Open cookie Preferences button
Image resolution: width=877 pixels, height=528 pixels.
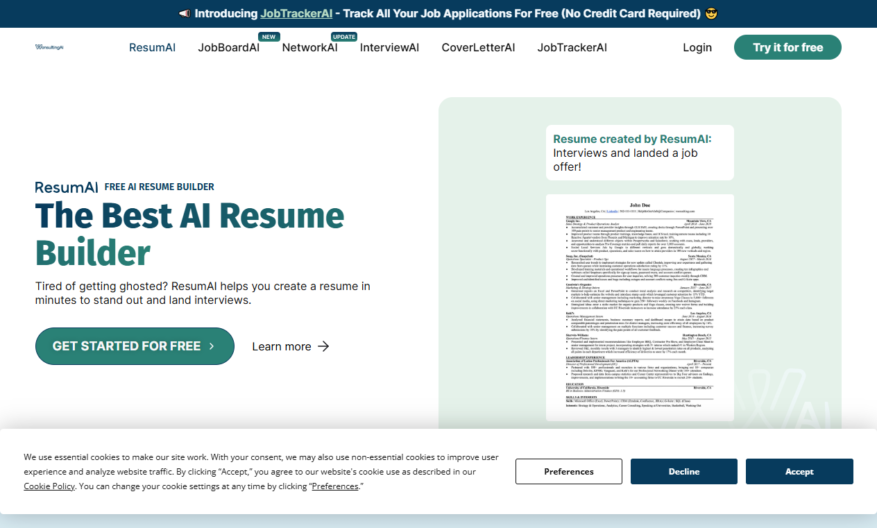[x=569, y=472]
